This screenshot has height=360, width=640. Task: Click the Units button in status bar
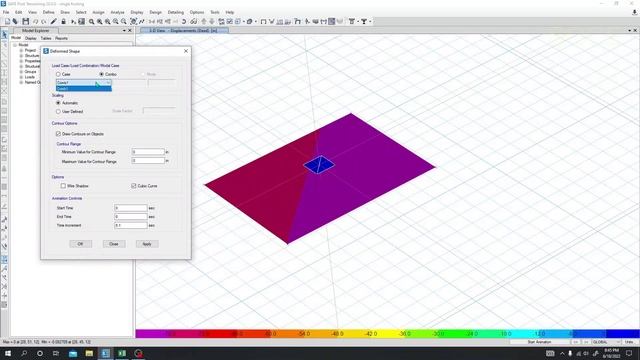coord(629,342)
